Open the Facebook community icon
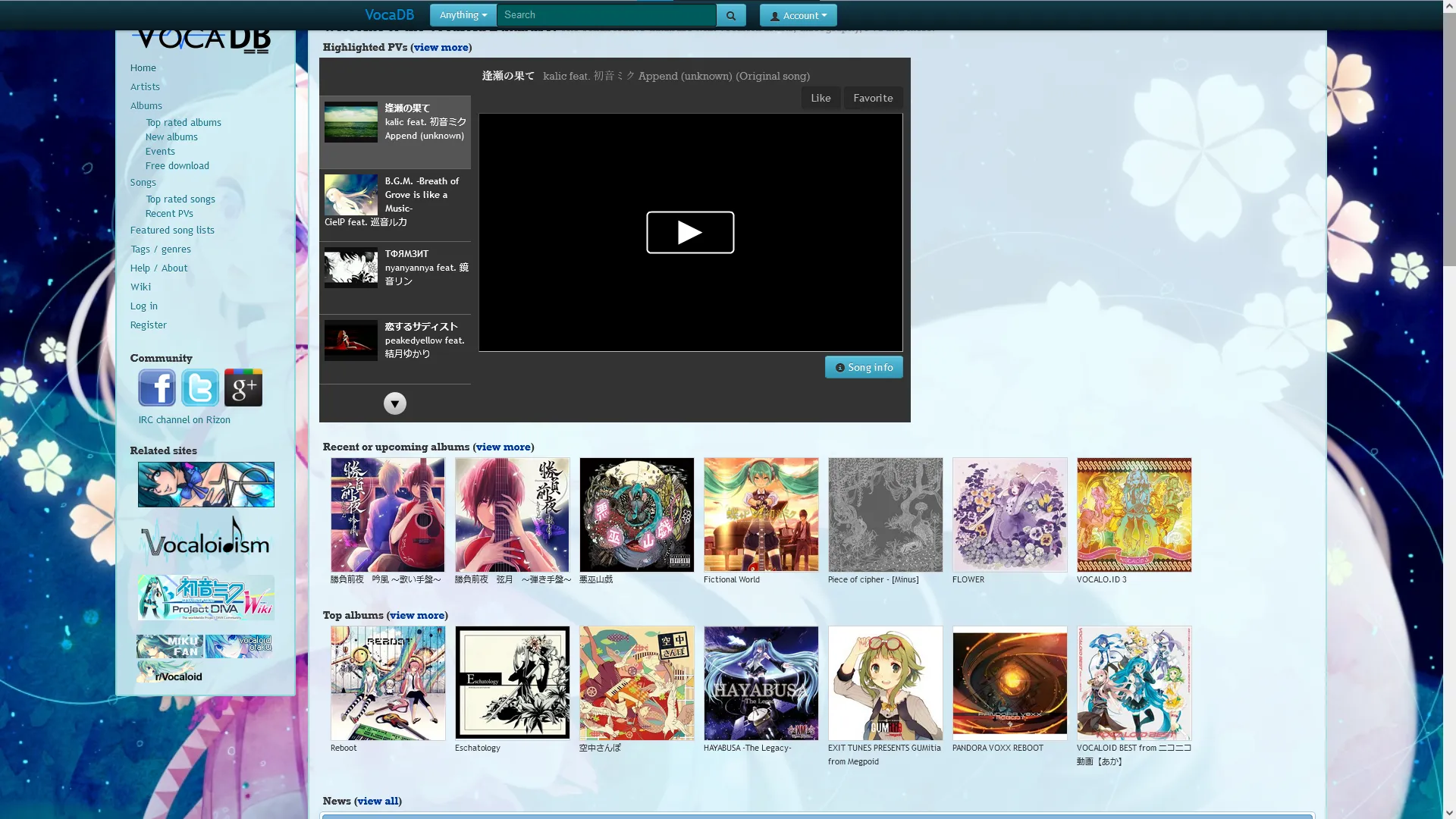 coord(157,388)
